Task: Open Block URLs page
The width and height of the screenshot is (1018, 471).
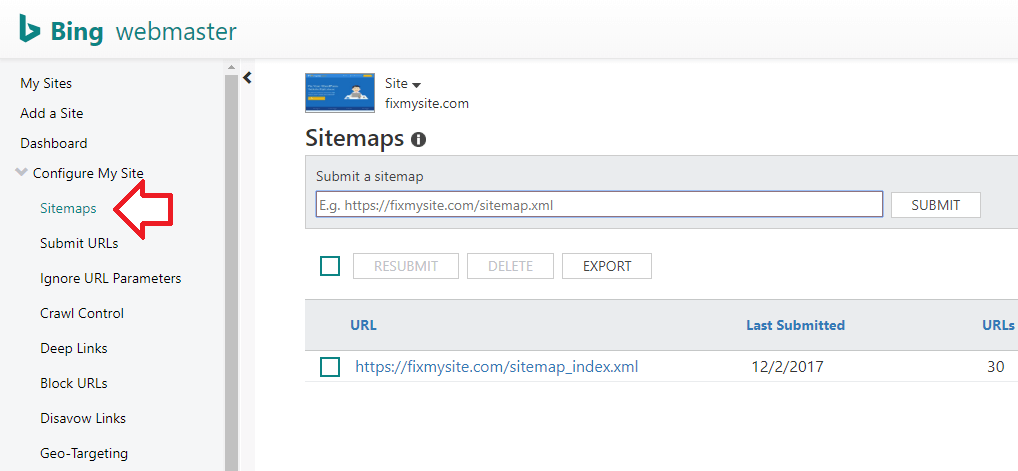Action: 74,383
